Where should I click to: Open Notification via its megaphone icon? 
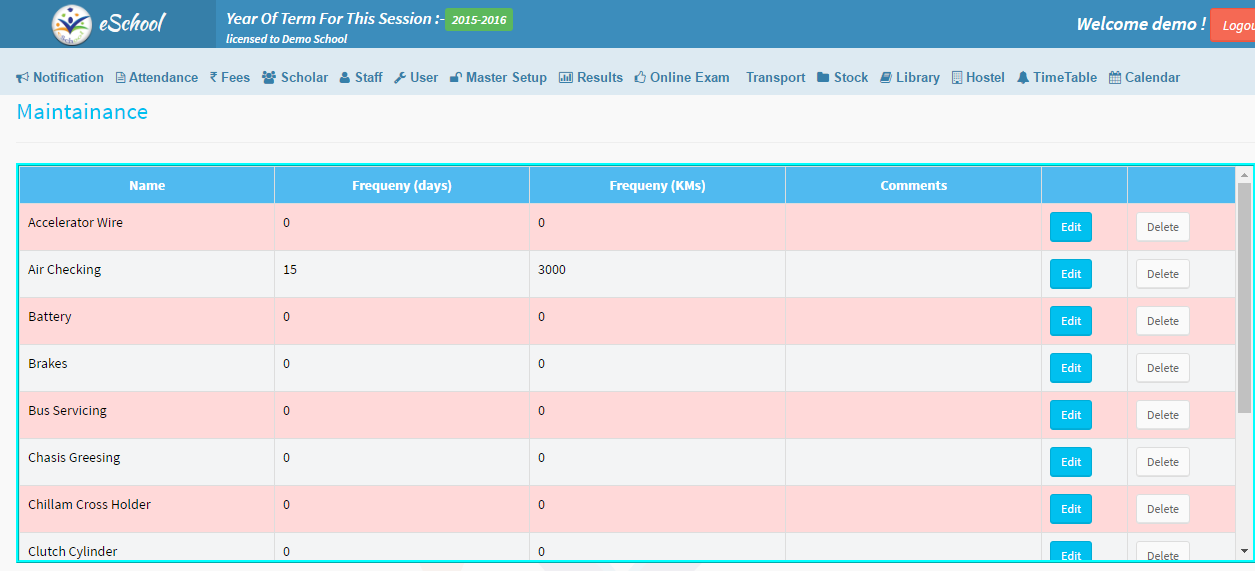pyautogui.click(x=22, y=78)
